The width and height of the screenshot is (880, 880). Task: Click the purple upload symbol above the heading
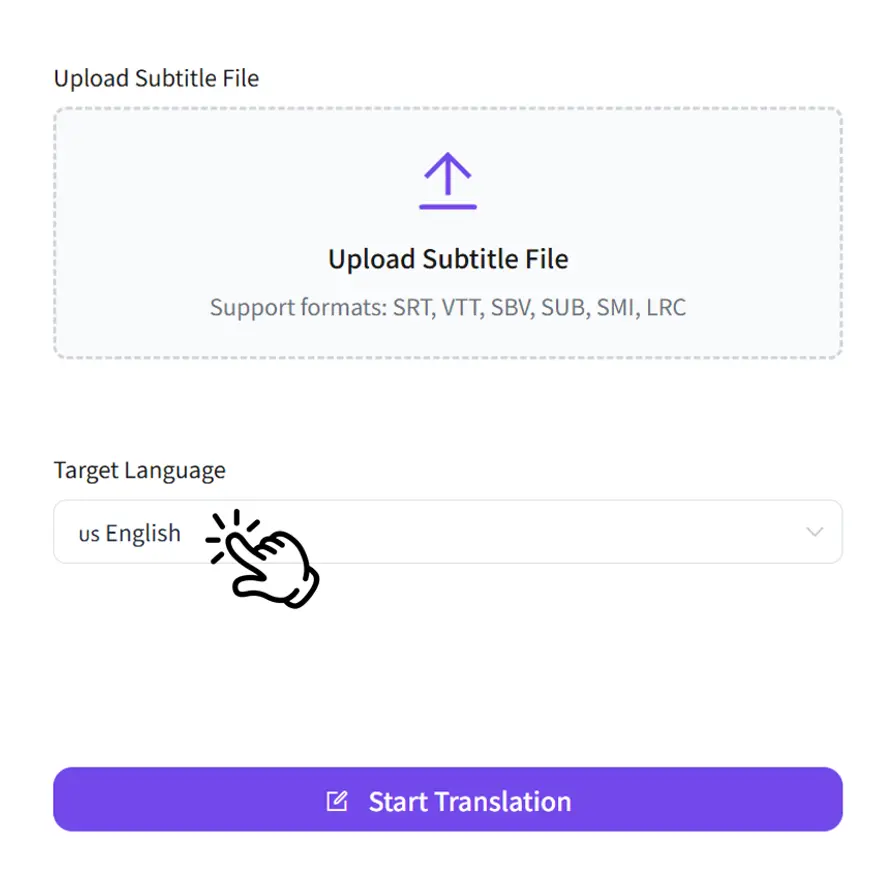click(x=447, y=180)
